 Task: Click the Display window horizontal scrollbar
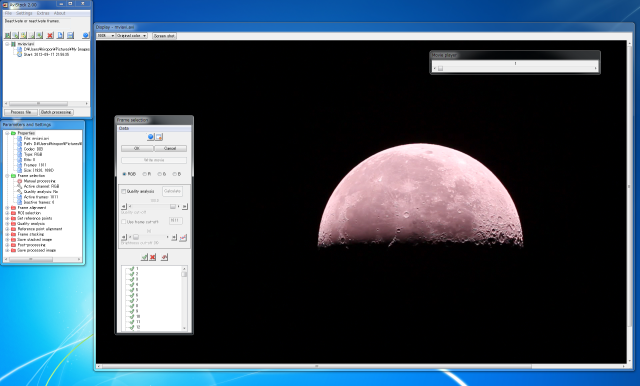pos(360,366)
